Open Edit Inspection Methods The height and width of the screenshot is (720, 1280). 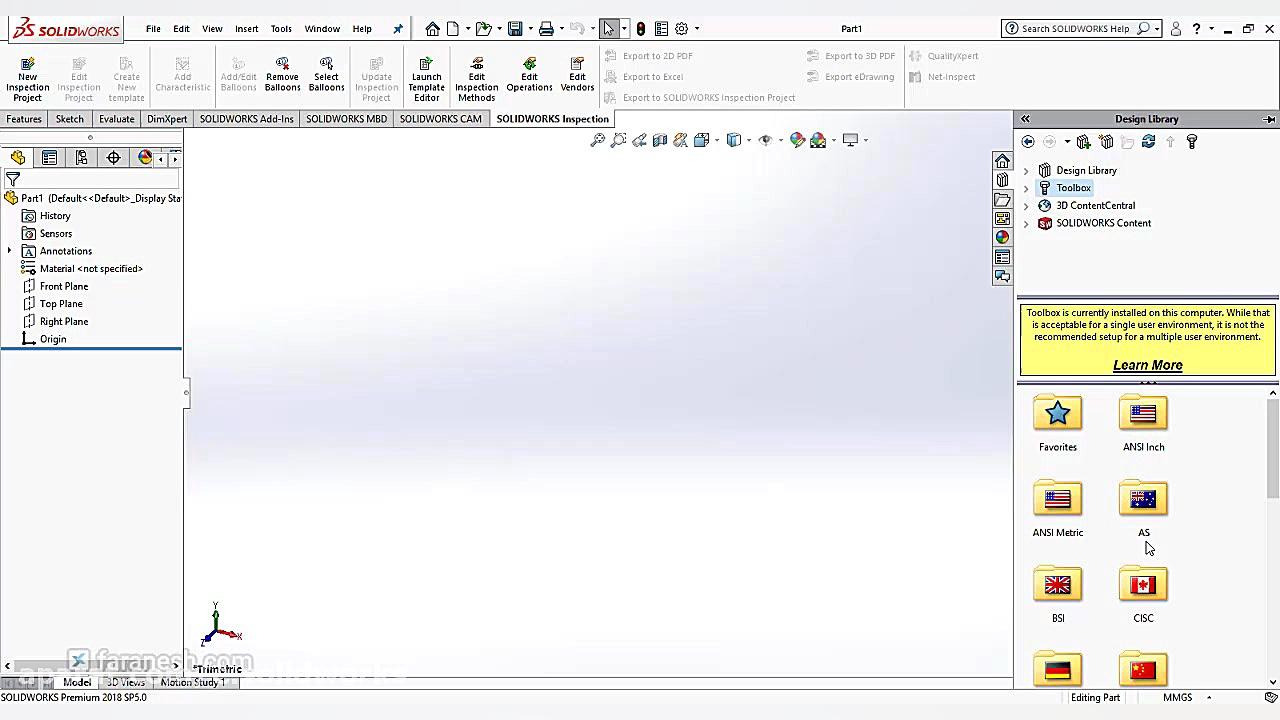click(477, 78)
